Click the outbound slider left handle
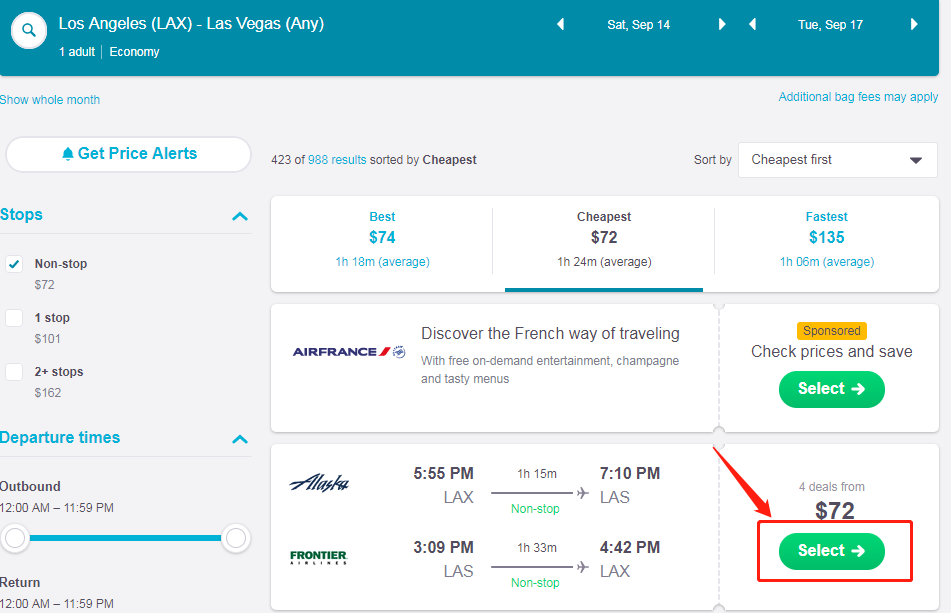The height and width of the screenshot is (613, 951). click(x=15, y=538)
